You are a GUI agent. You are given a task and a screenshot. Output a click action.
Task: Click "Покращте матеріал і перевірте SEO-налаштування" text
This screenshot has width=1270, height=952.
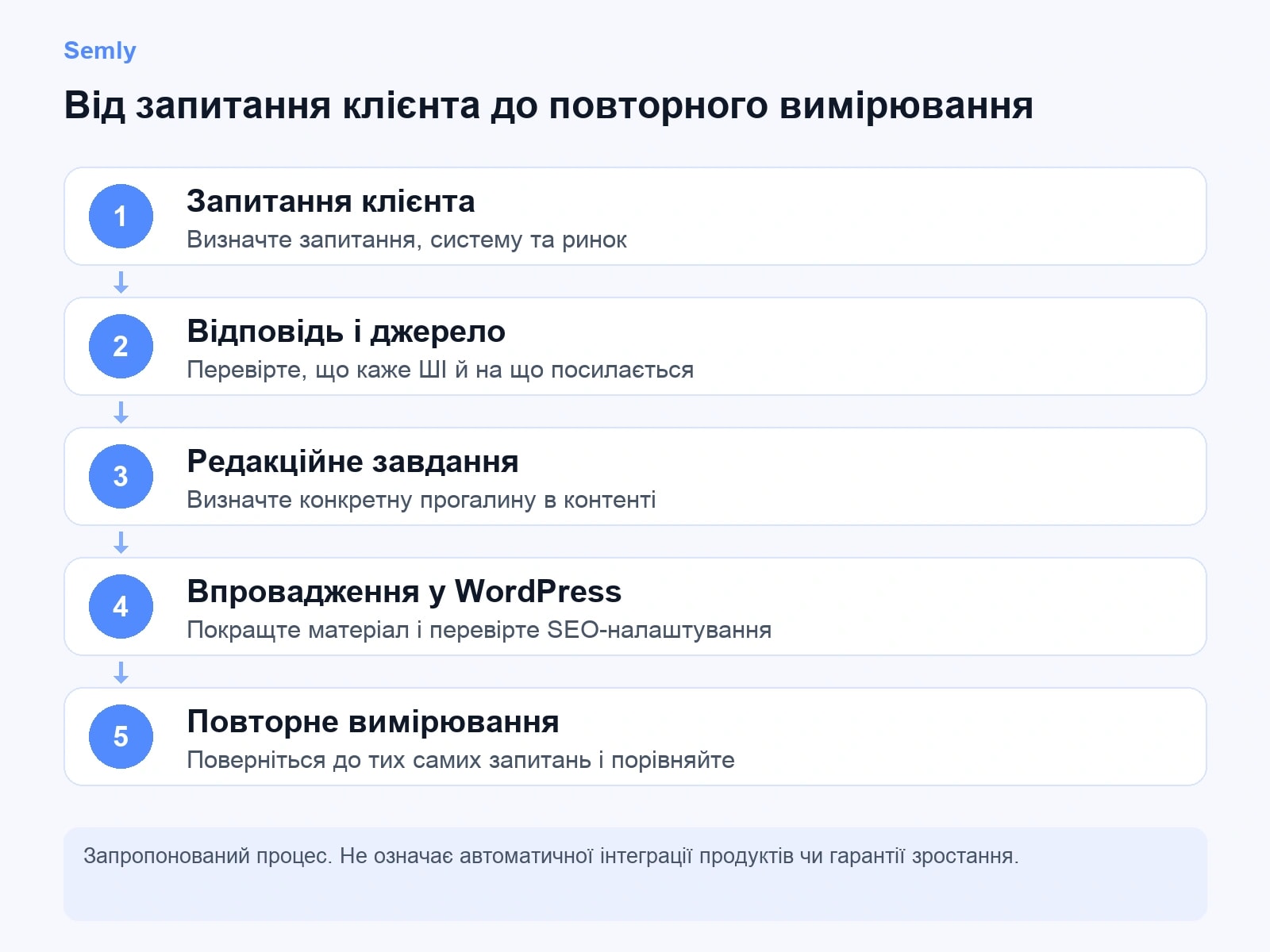479,630
